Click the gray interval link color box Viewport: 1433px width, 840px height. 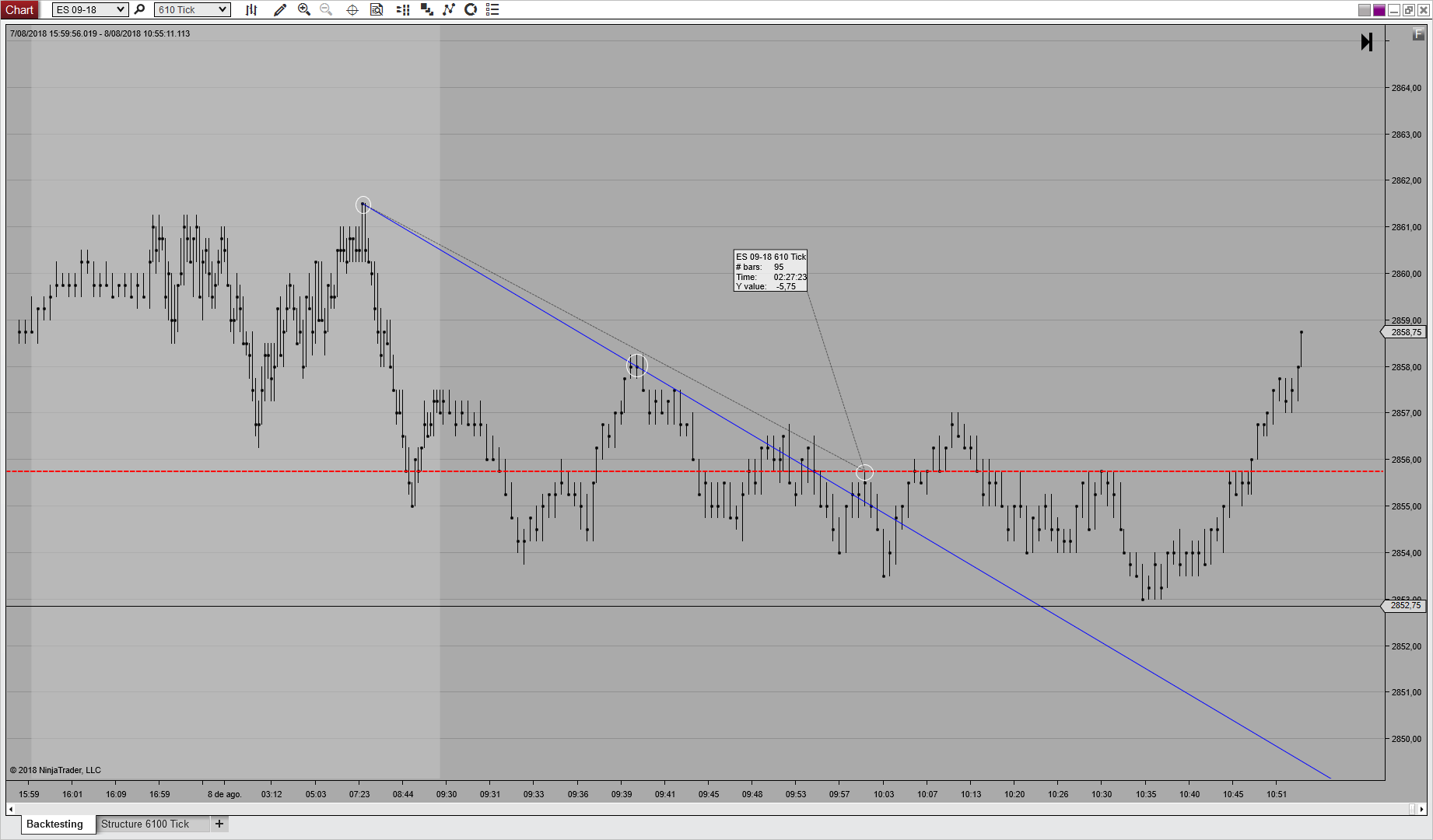1365,10
